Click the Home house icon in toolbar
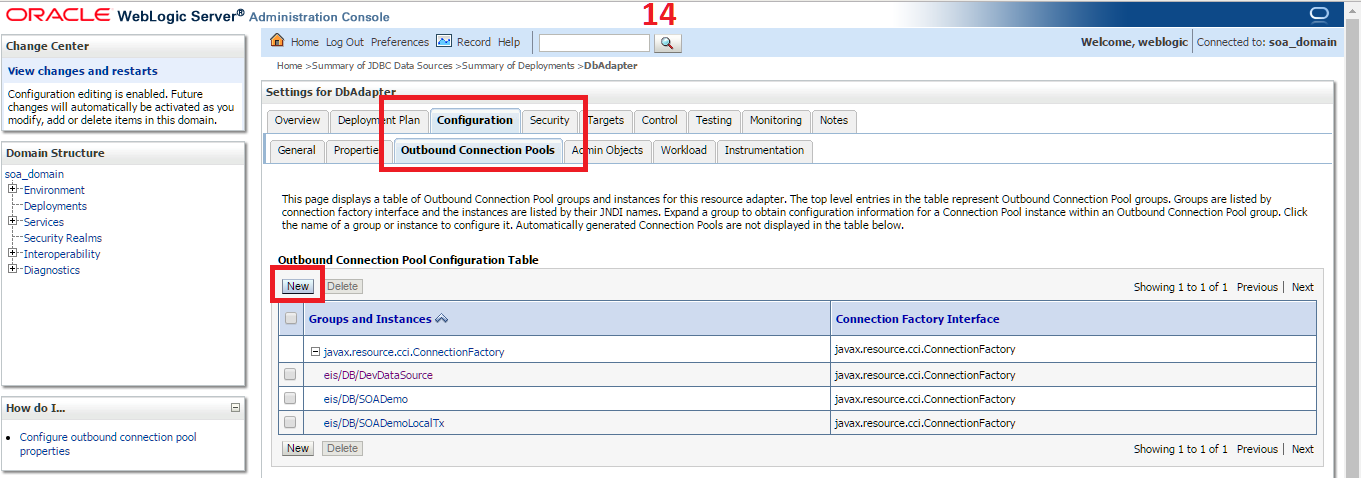This screenshot has height=478, width=1366. tap(278, 42)
